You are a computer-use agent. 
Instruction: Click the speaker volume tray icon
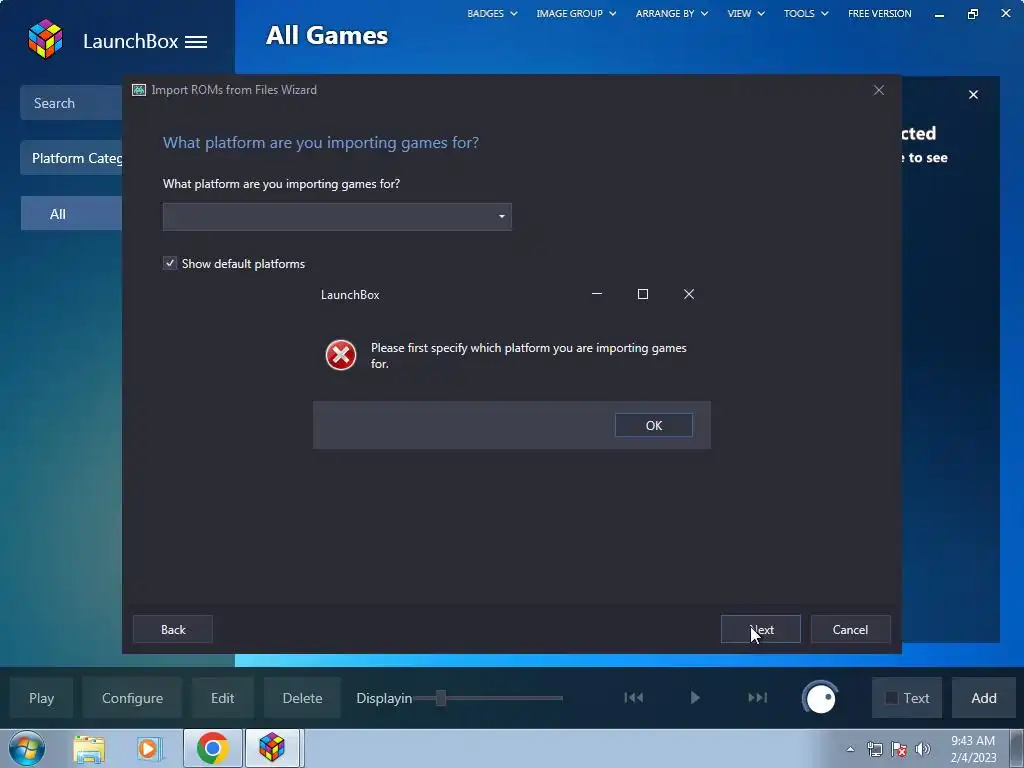923,749
